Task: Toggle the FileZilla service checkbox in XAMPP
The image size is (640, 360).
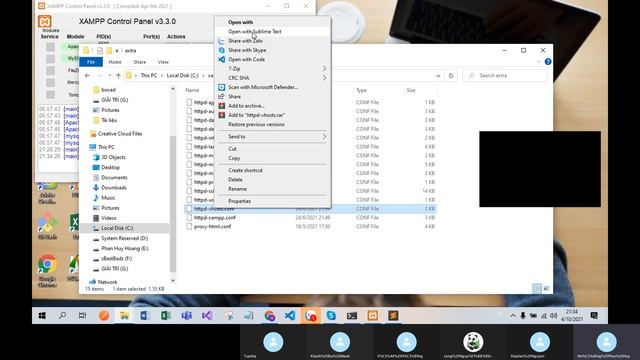Action: pyautogui.click(x=50, y=71)
